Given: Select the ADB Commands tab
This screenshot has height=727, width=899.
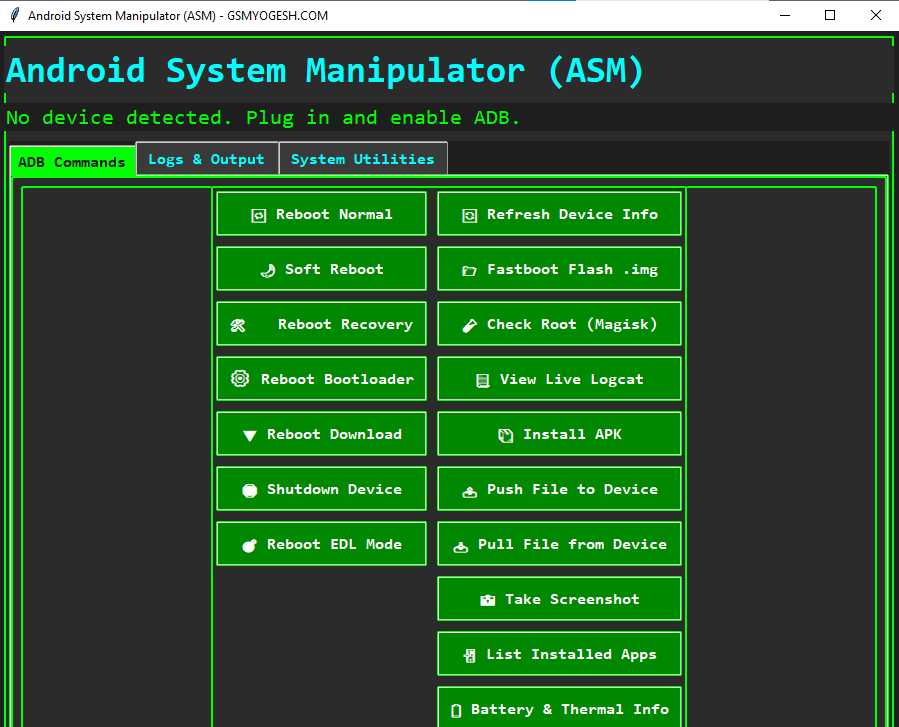Looking at the screenshot, I should [71, 161].
